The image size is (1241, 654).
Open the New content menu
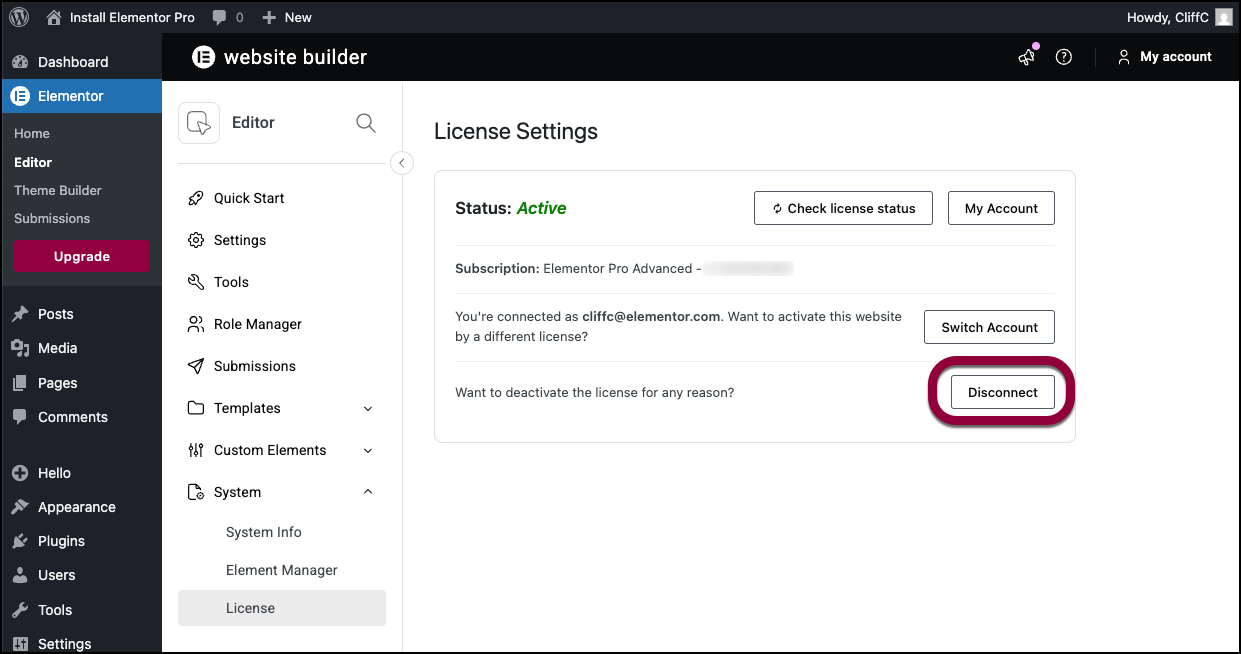287,17
